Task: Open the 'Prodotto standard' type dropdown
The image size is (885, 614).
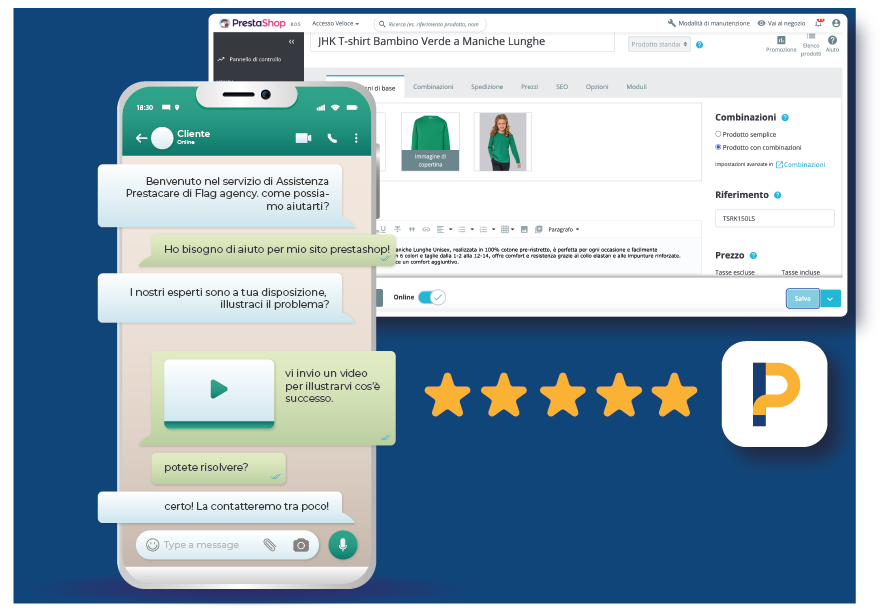Action: tap(659, 45)
